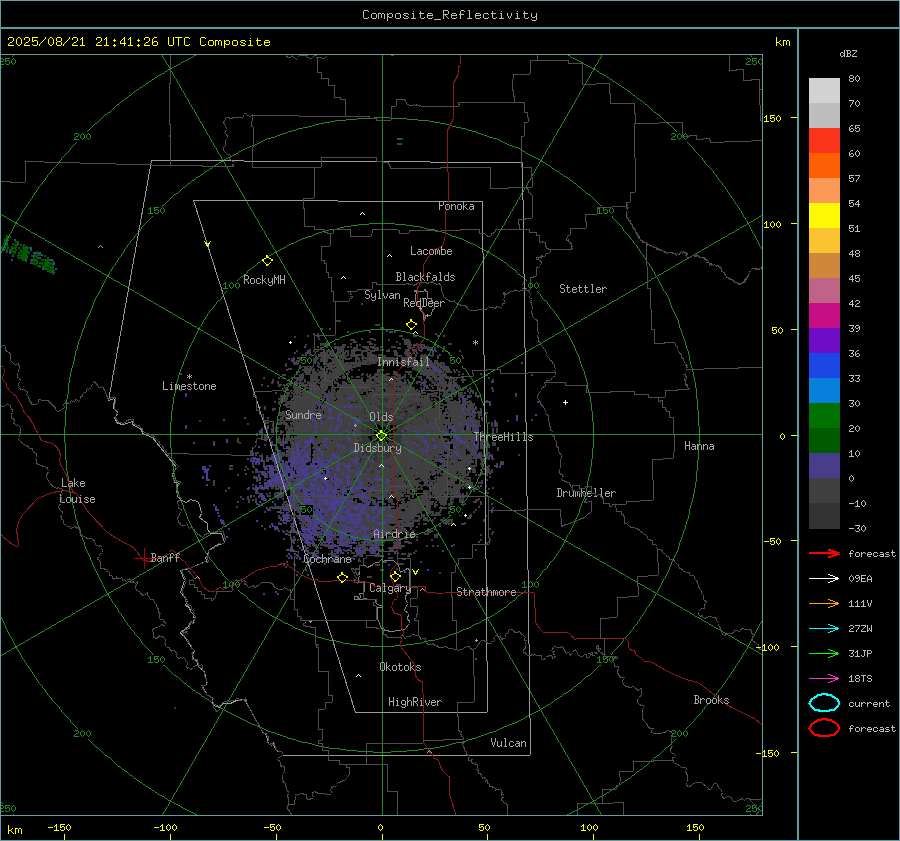Click the green echo cluster west of RockyMH
Image resolution: width=900 pixels, height=841 pixels.
[29, 255]
